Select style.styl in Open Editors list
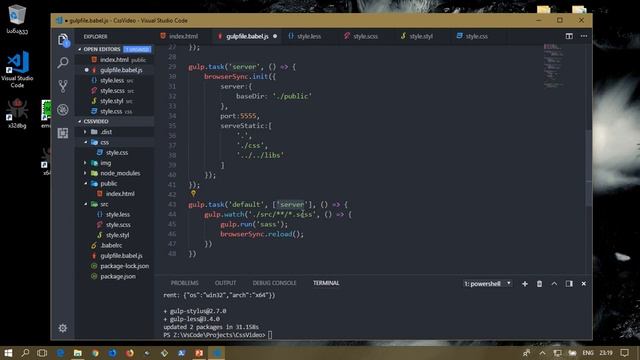The height and width of the screenshot is (360, 640). (111, 101)
